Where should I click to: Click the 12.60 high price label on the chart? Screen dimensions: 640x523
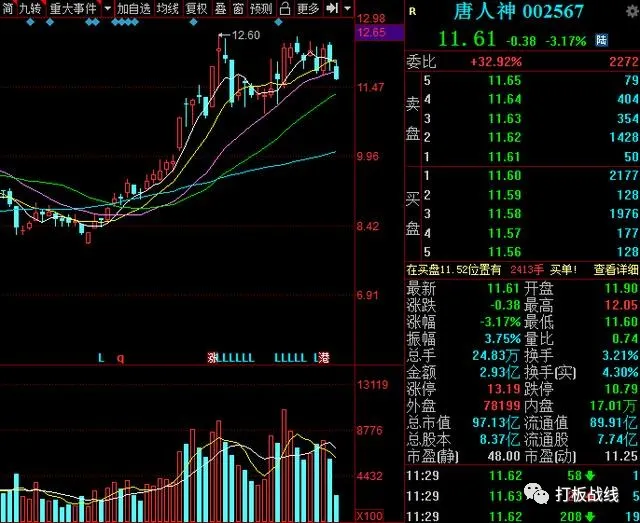click(246, 36)
